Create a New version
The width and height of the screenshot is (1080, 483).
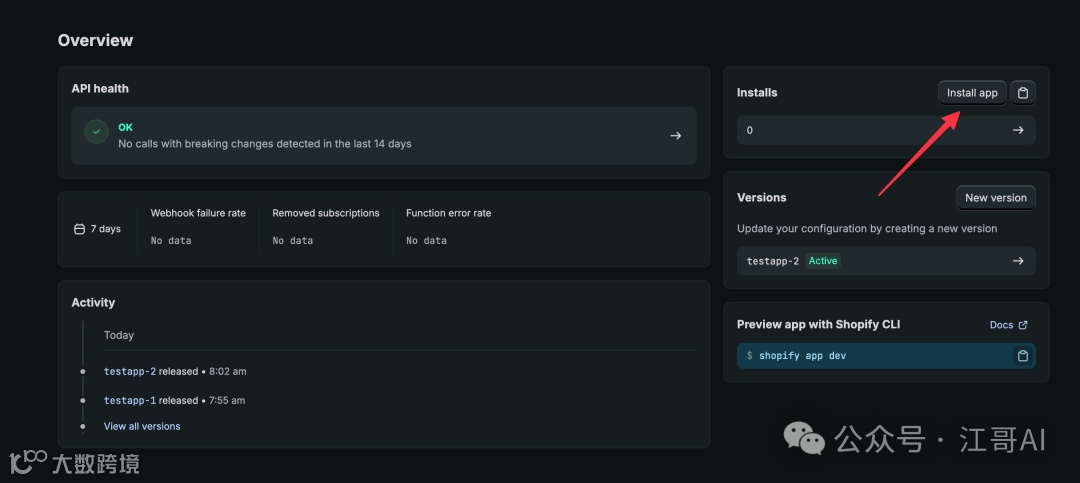click(995, 198)
